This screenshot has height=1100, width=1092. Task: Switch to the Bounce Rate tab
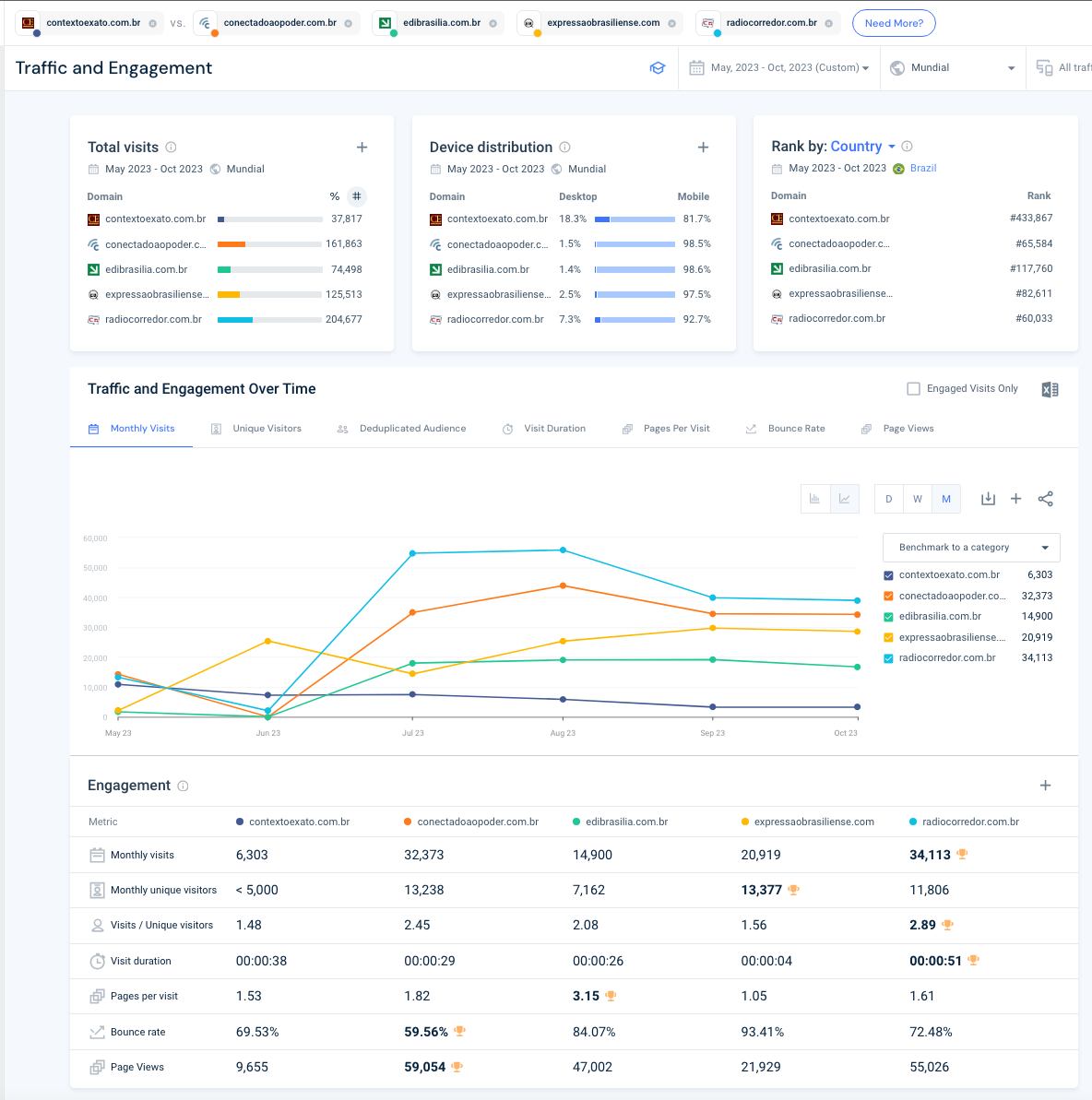796,429
